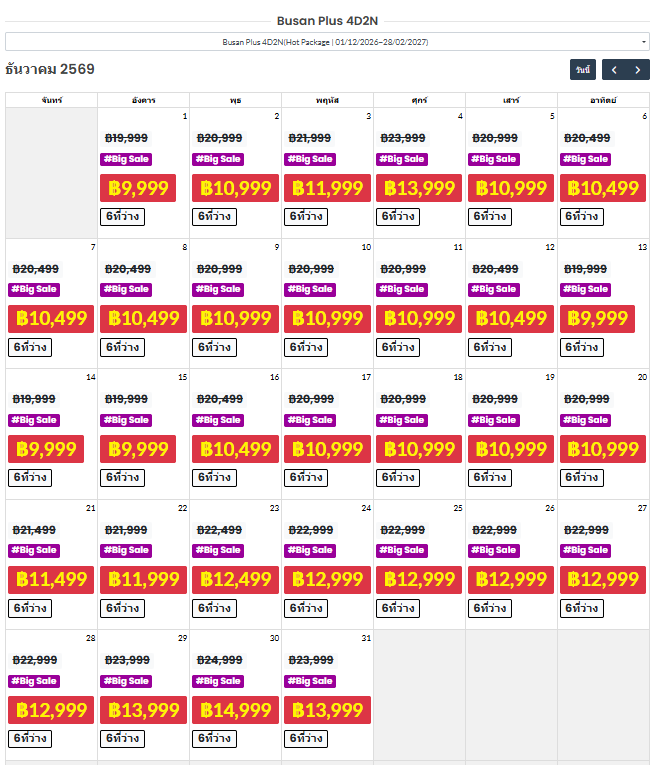The height and width of the screenshot is (765, 655).
Task: Click the Big Sale tag on December 10
Action: (310, 289)
